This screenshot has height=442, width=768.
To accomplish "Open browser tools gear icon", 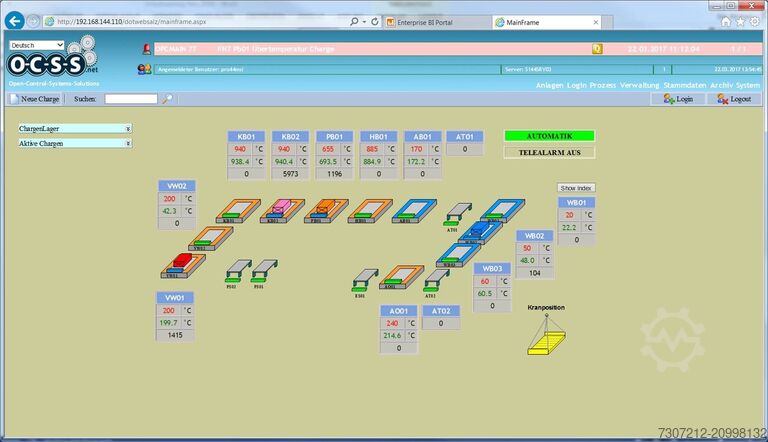I will pos(755,22).
